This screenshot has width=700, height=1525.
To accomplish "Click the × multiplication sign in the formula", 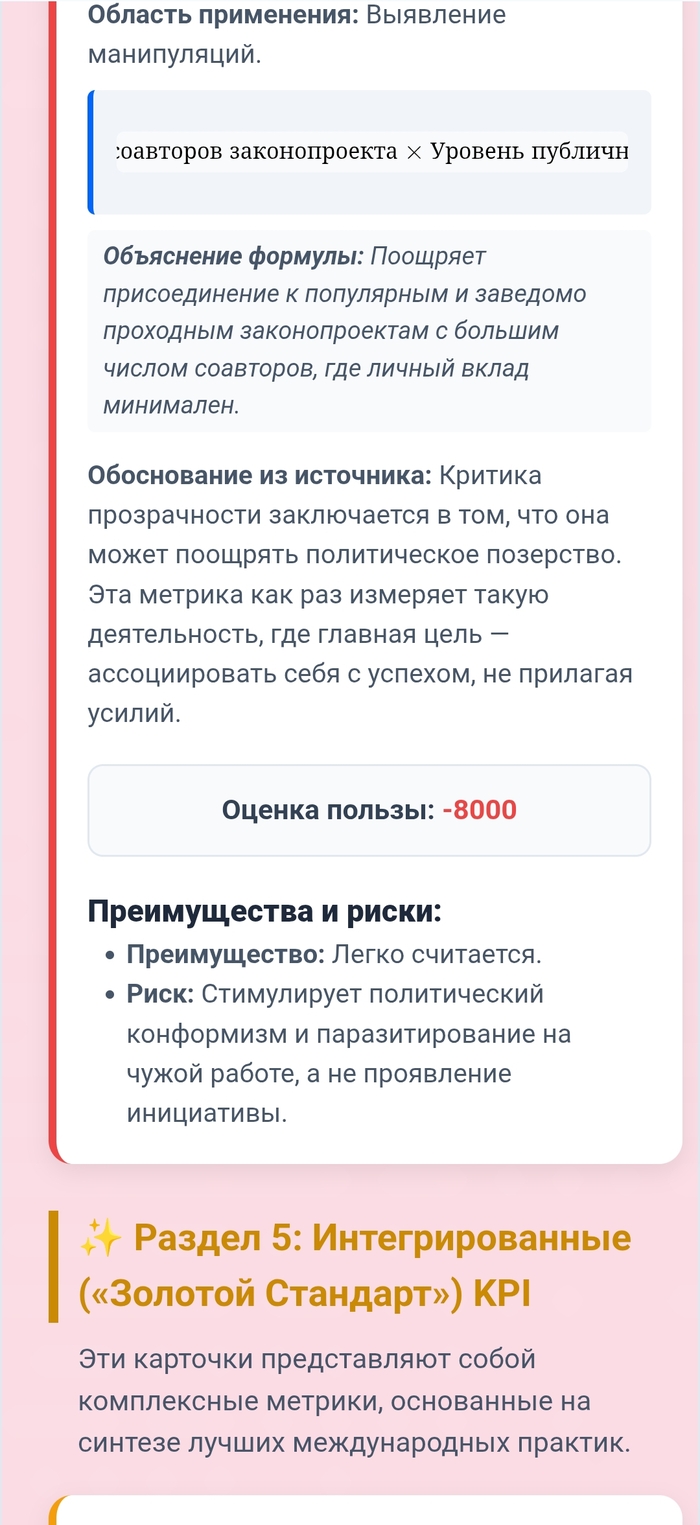I will (414, 152).
